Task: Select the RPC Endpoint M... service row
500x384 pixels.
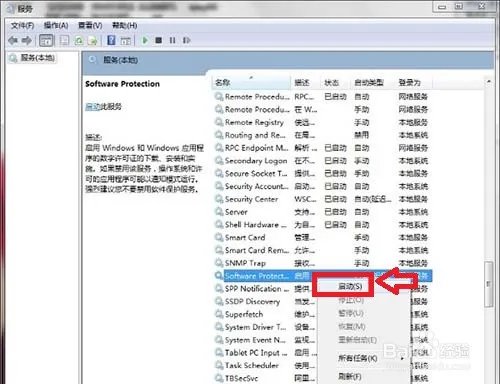Action: (322, 148)
